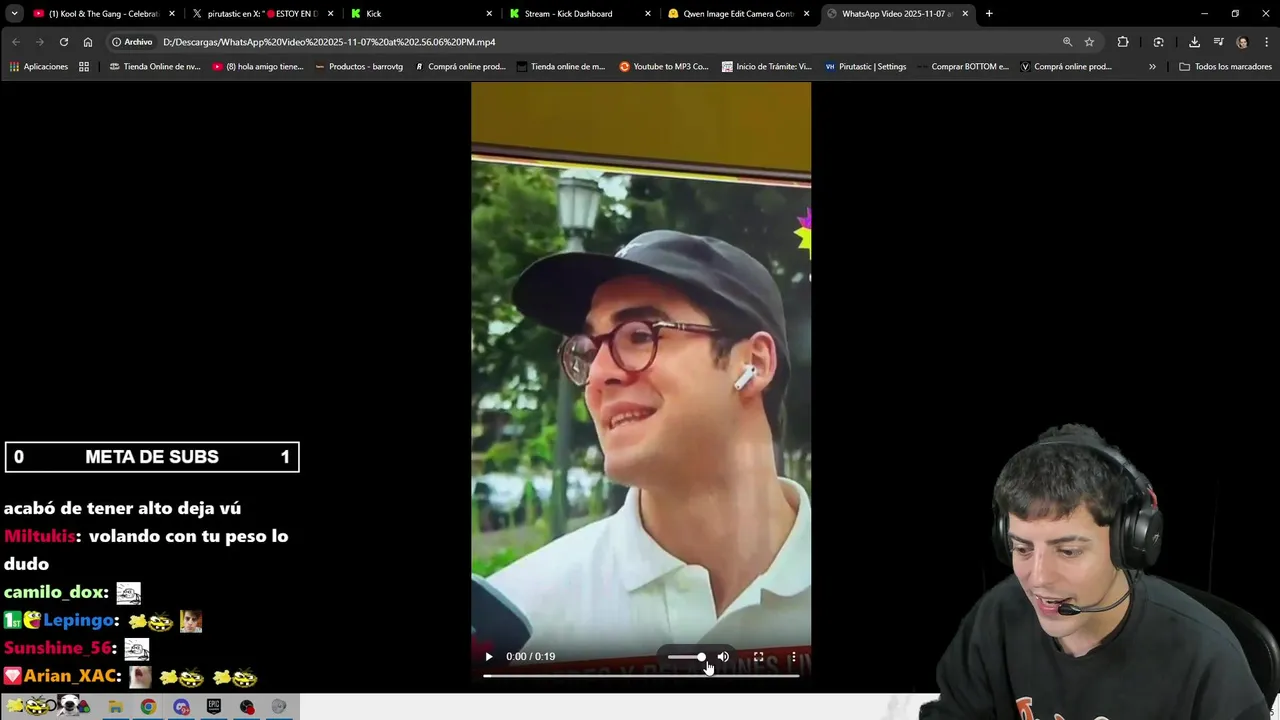
Task: Close the Kool & The Gang tab
Action: coord(172,14)
